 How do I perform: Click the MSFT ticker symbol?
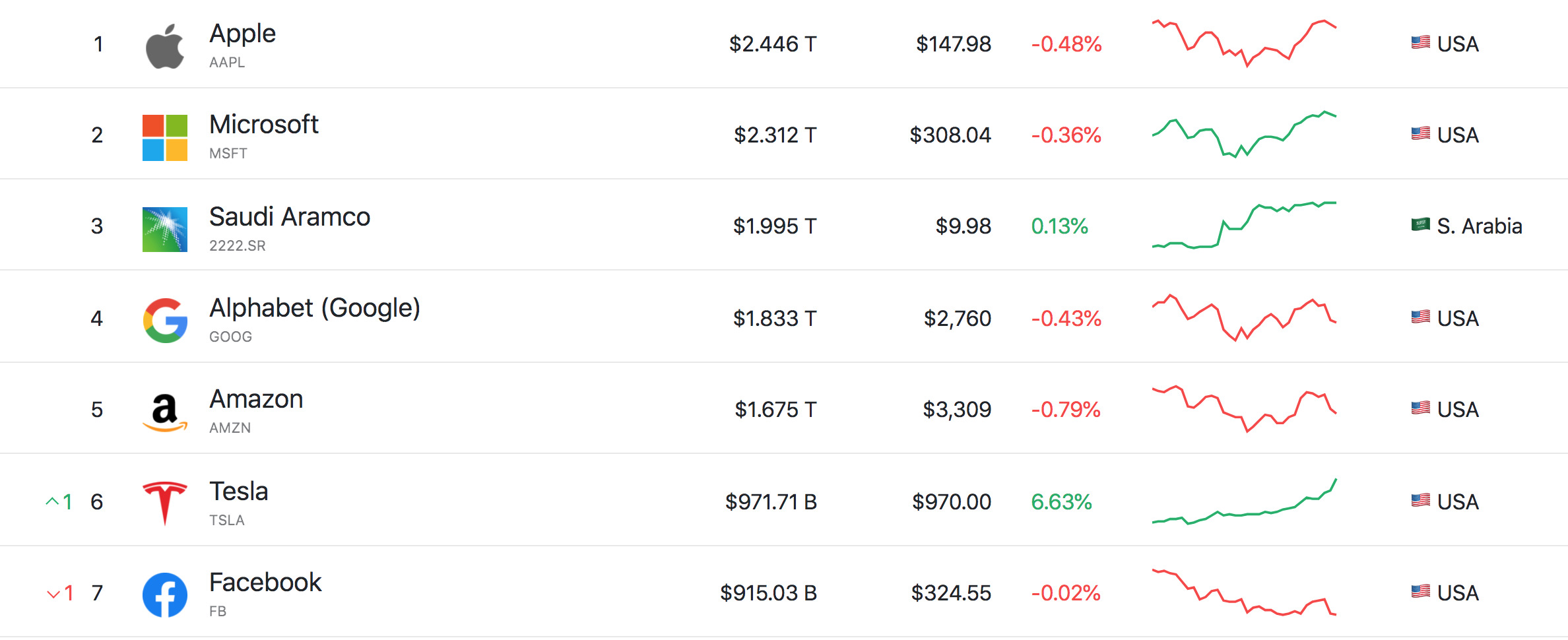pos(228,154)
